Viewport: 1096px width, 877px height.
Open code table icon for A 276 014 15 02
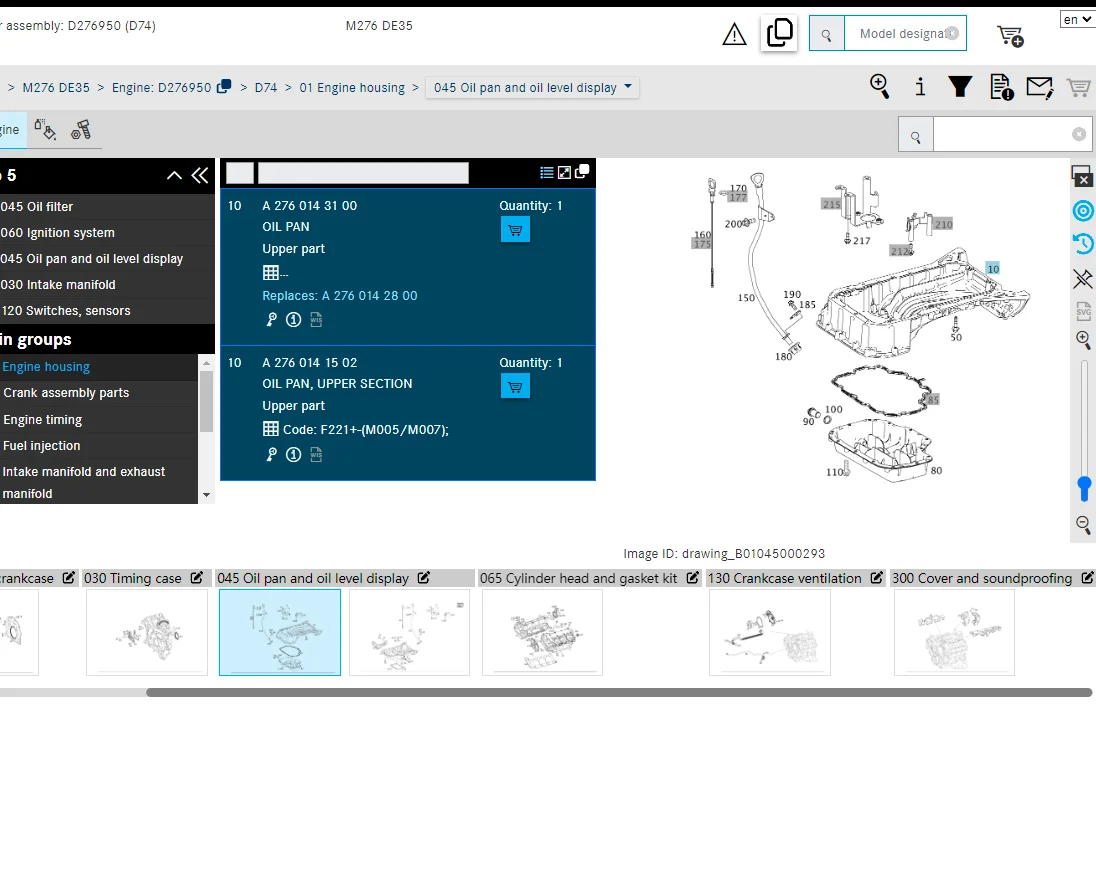click(271, 429)
